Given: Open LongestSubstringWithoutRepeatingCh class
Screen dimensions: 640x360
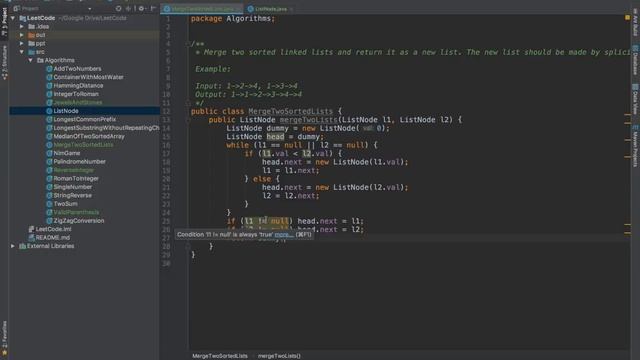Looking at the screenshot, I should coord(106,128).
